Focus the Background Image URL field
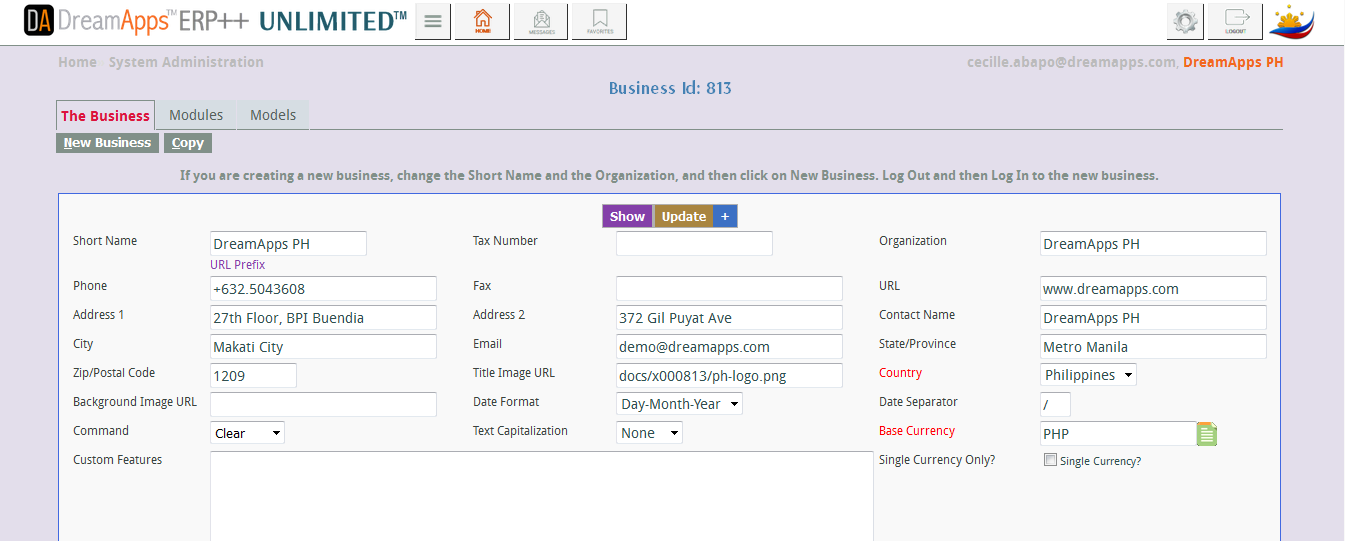1345x541 pixels. (323, 405)
